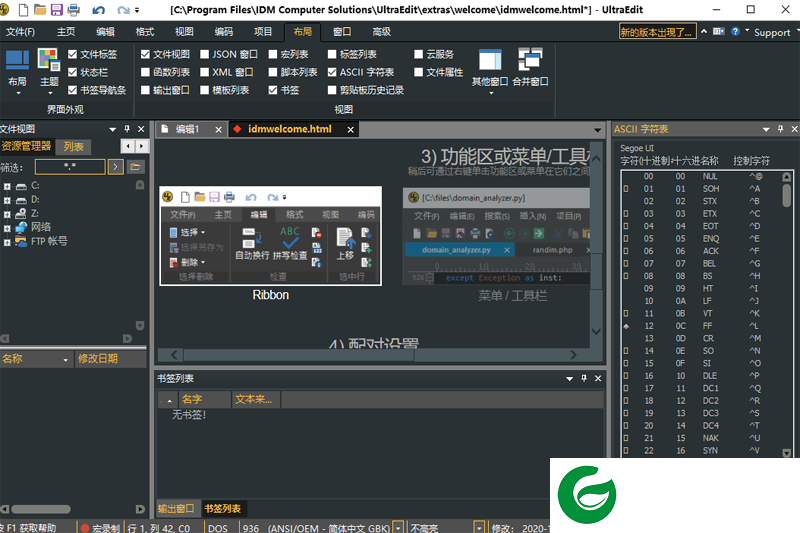Click the ASCII table vertical scrollbar

786,314
